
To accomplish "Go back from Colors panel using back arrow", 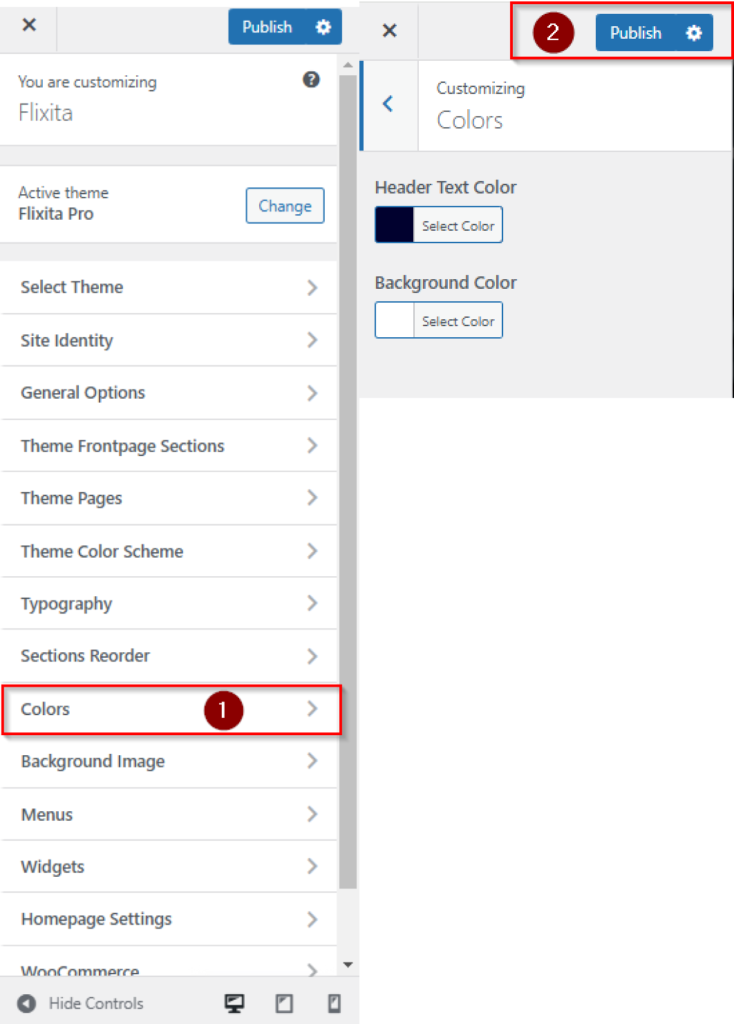I will coord(389,104).
